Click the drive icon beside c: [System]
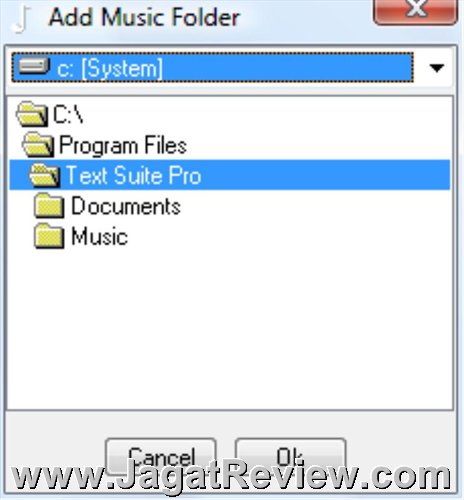This screenshot has height=500, width=464. click(34, 66)
